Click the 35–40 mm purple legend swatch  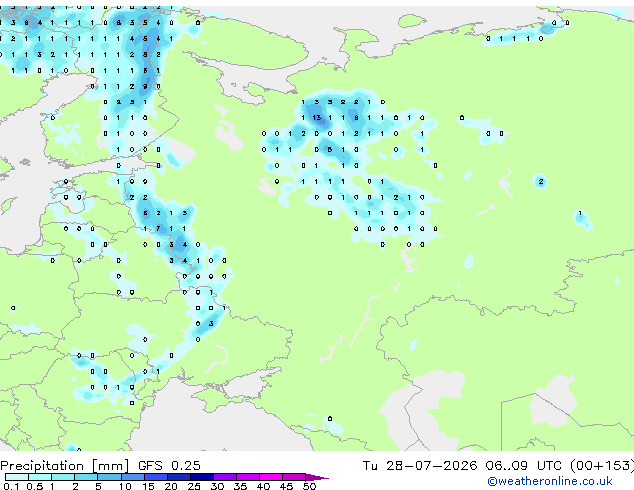[x=248, y=477]
